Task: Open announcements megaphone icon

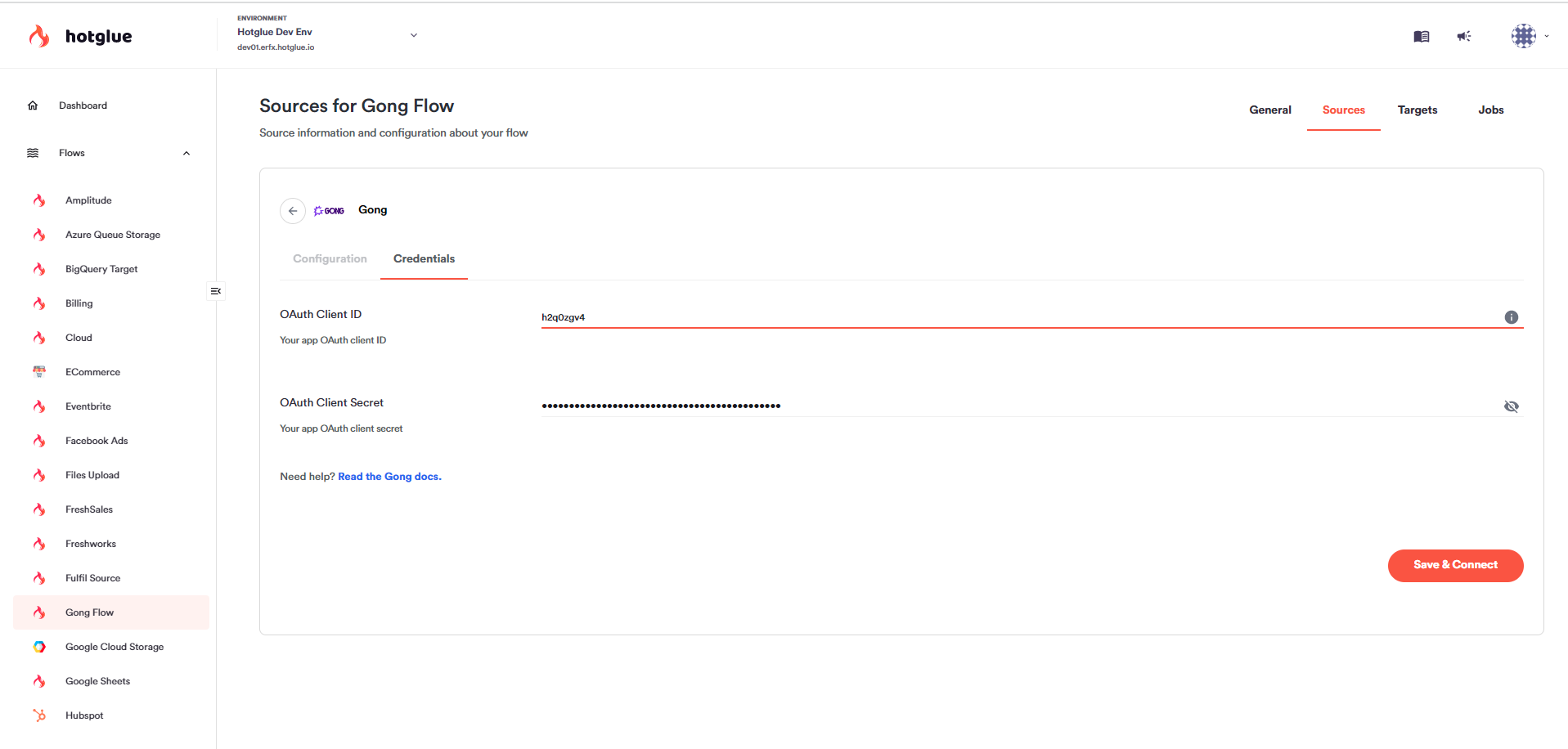Action: click(x=1464, y=36)
